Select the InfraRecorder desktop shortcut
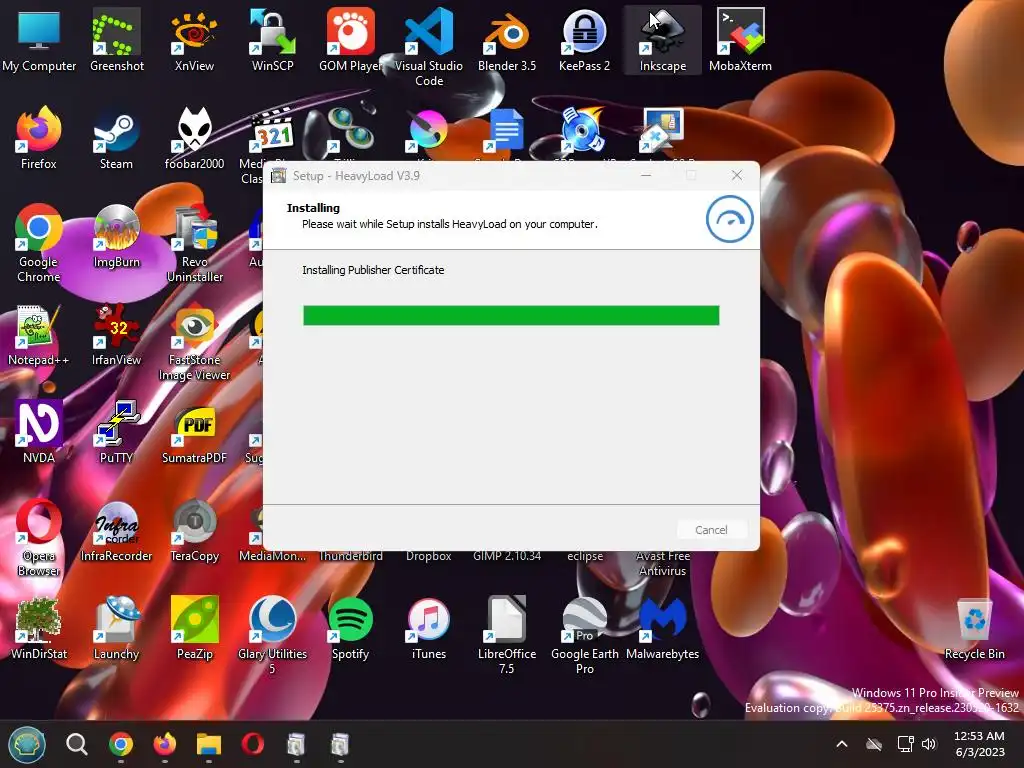 pos(116,530)
